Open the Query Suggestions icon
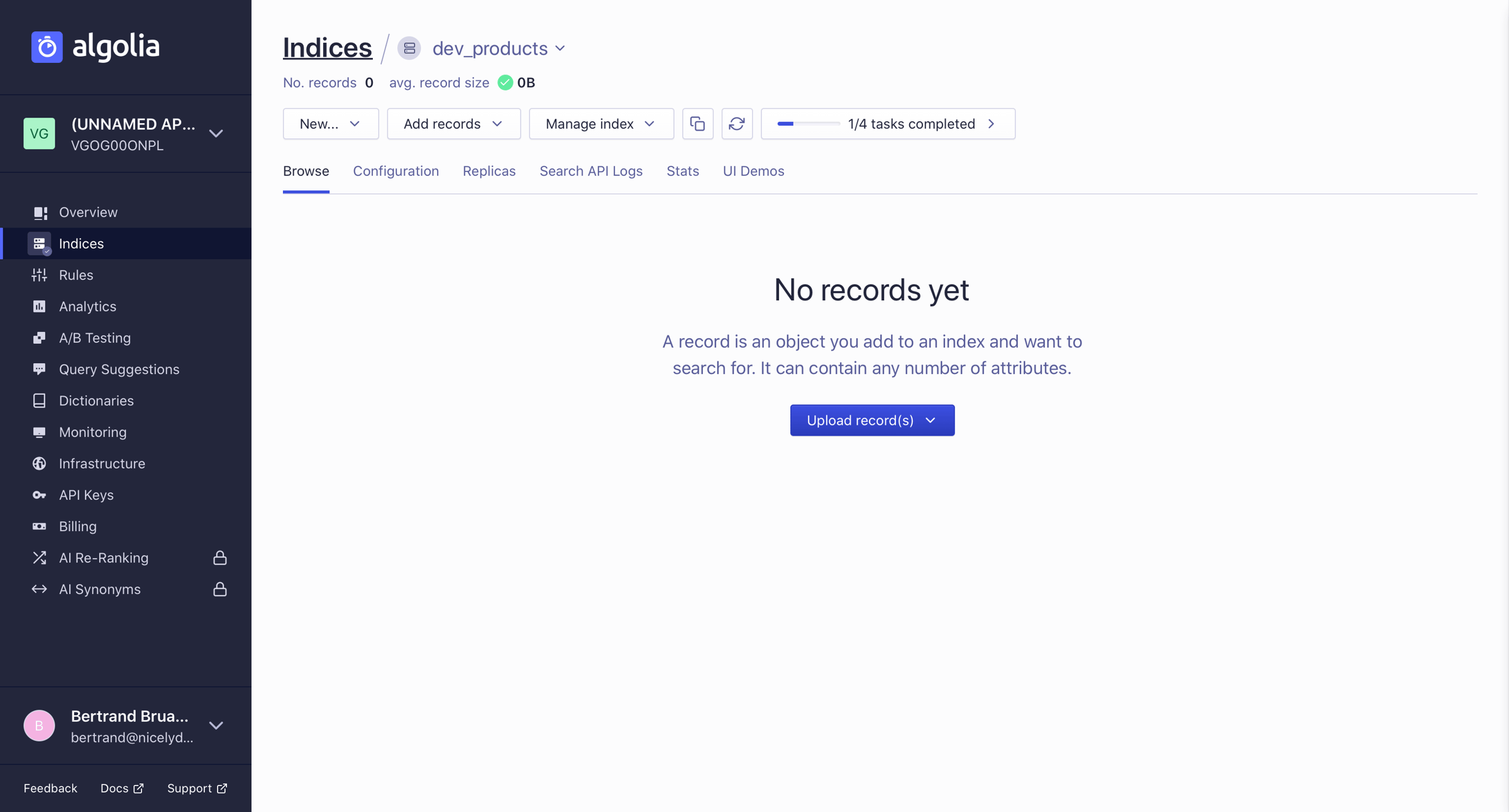The image size is (1509, 812). 39,369
